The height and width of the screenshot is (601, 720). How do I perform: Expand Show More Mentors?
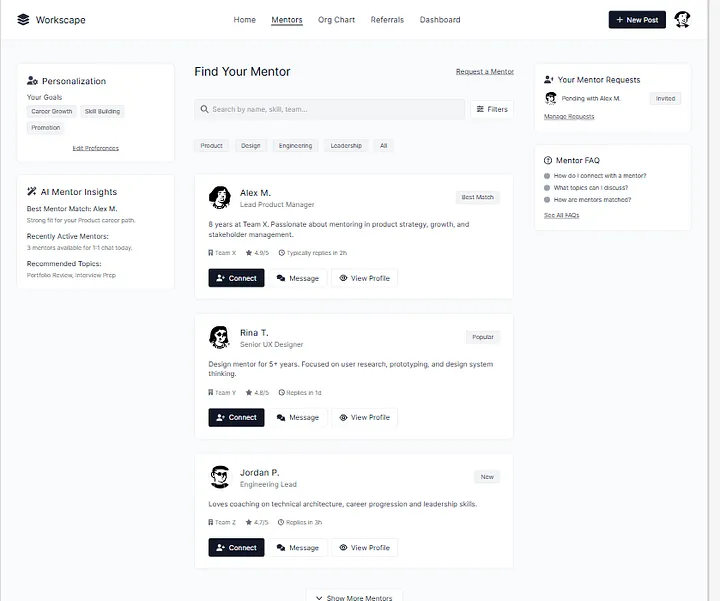click(354, 597)
